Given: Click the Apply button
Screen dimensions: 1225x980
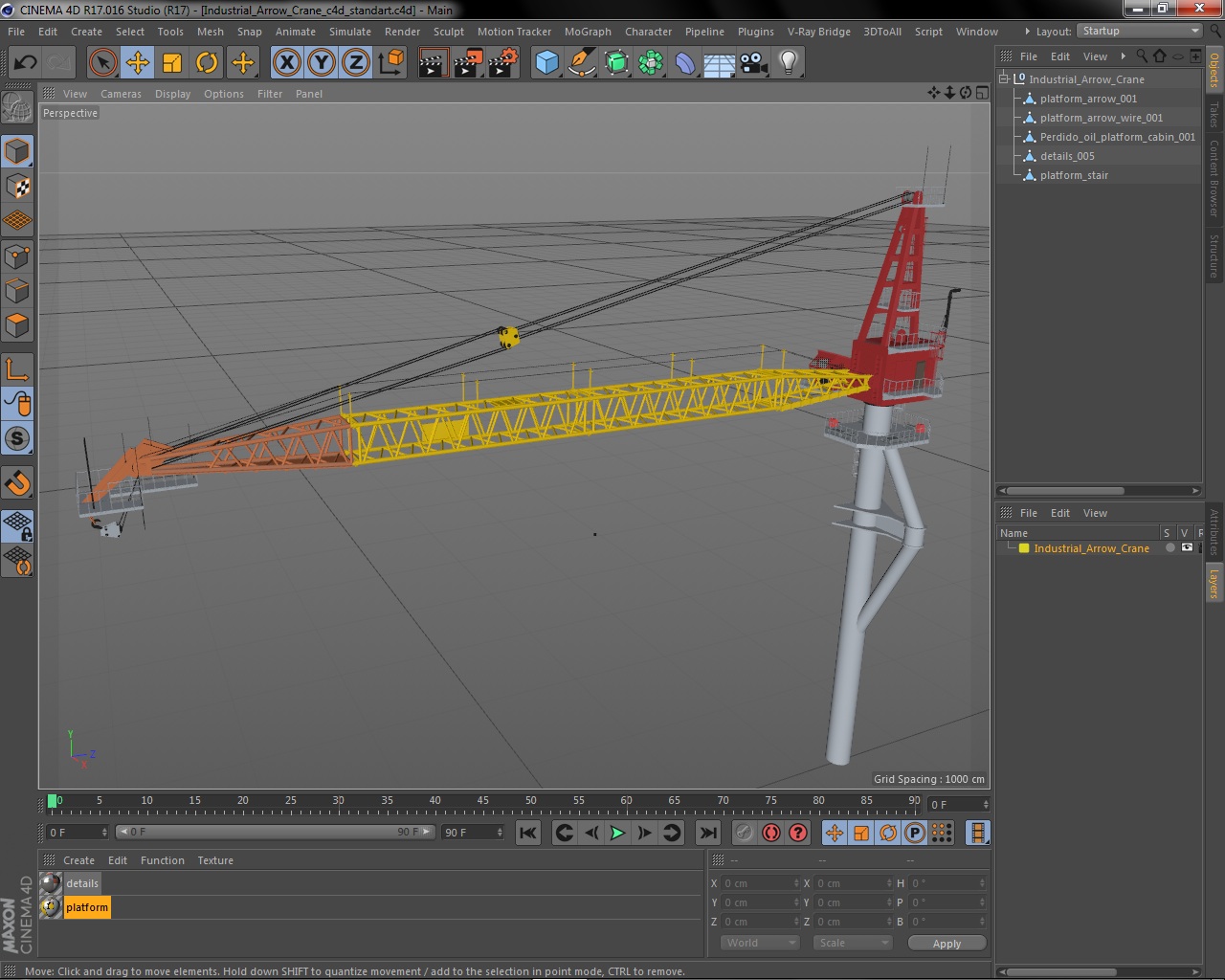Looking at the screenshot, I should click(x=947, y=943).
